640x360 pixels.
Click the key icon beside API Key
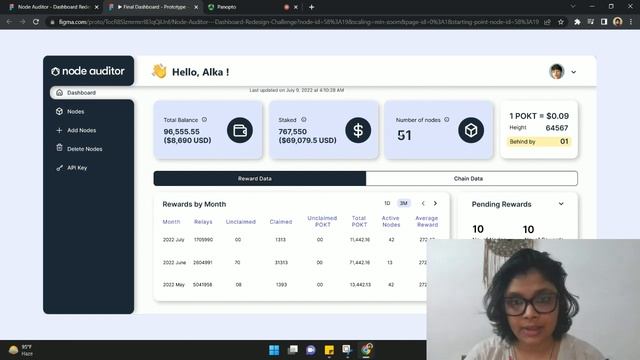tap(60, 168)
